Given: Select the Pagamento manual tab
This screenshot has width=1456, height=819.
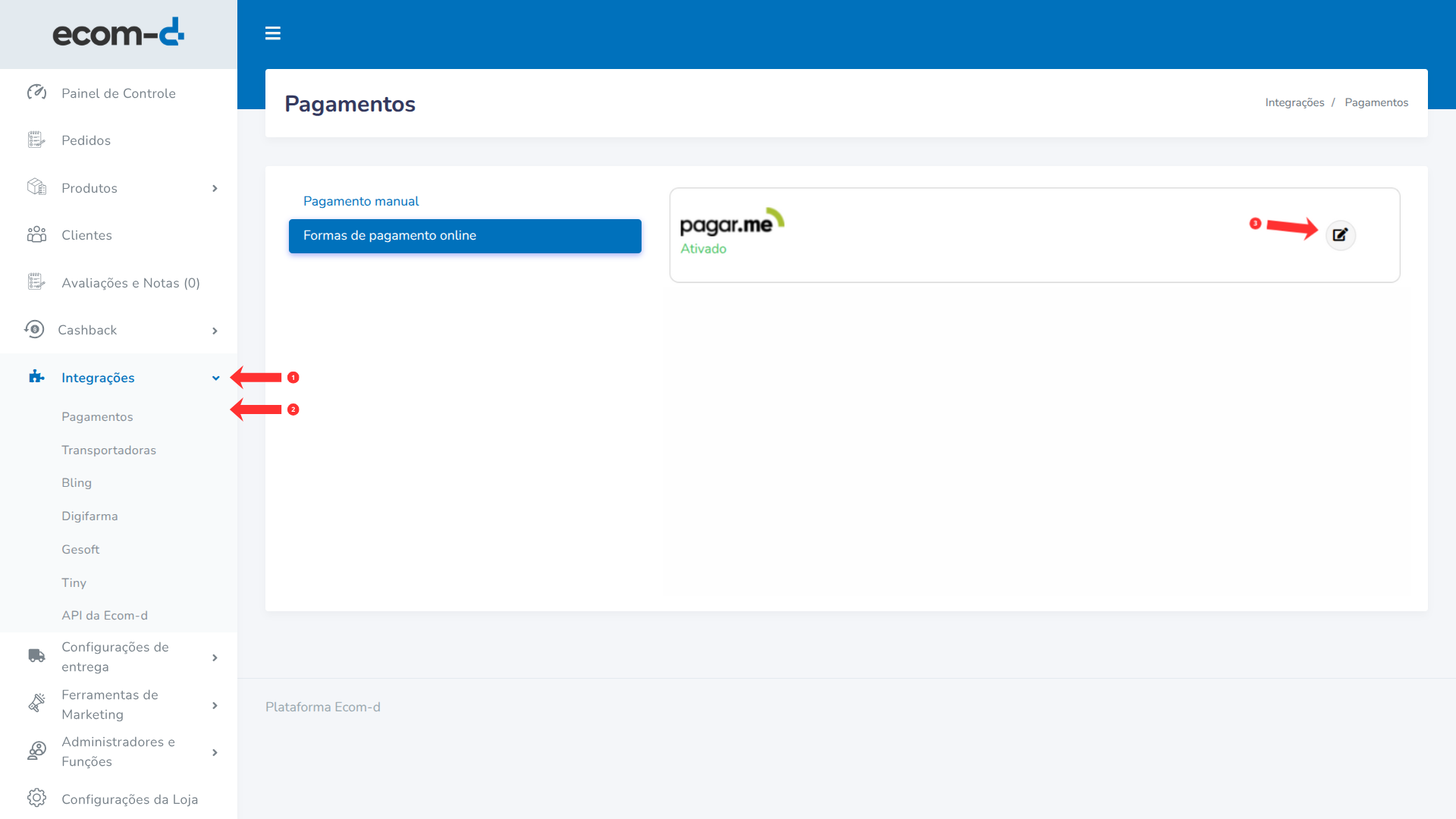Looking at the screenshot, I should (x=361, y=201).
